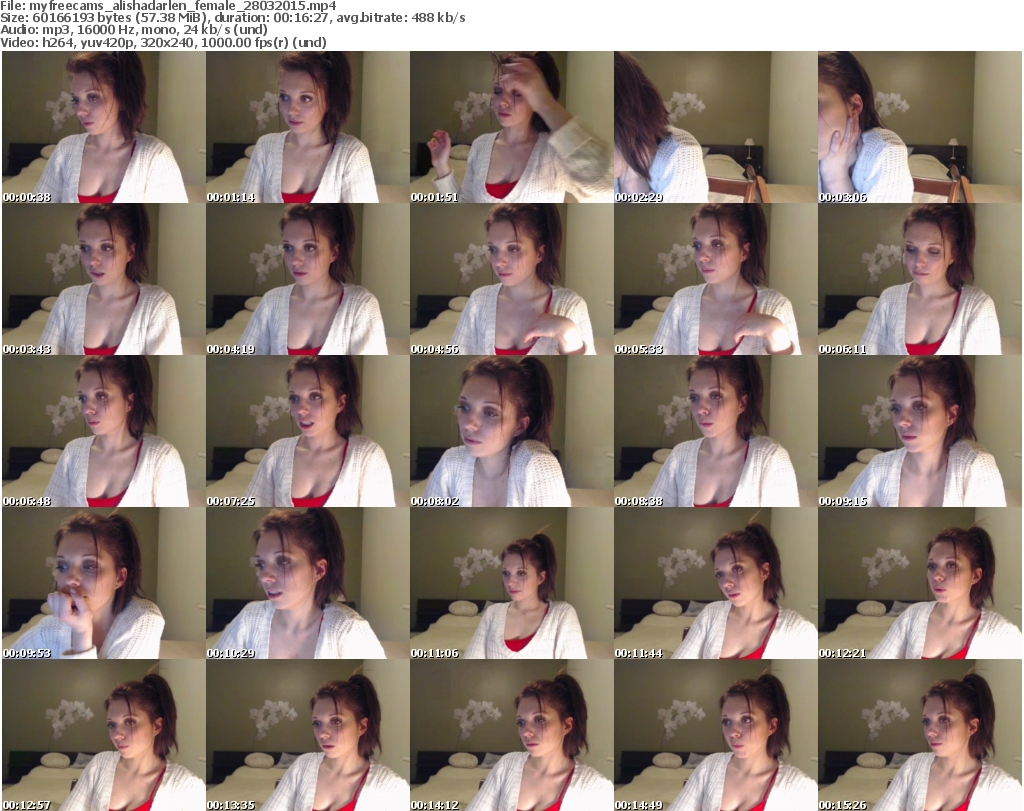Viewport: 1024px width, 811px height.
Task: Select the thumbnail frame stamped 00:12:57
Action: [104, 735]
